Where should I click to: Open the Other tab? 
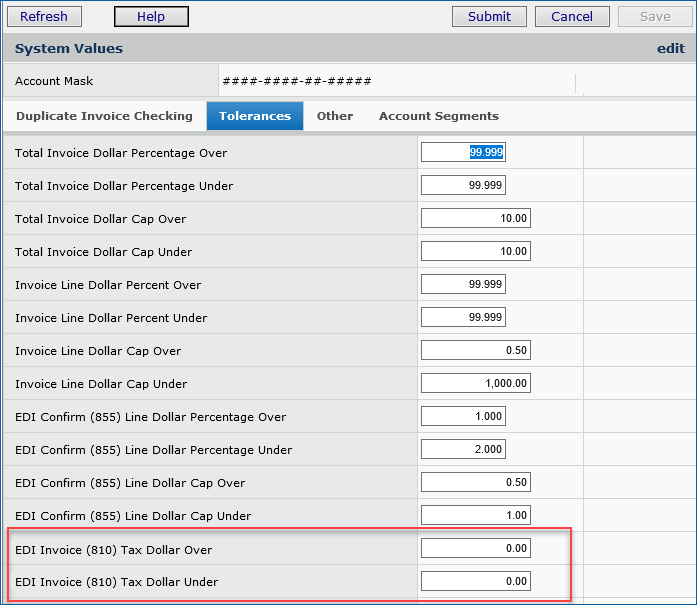pos(335,116)
